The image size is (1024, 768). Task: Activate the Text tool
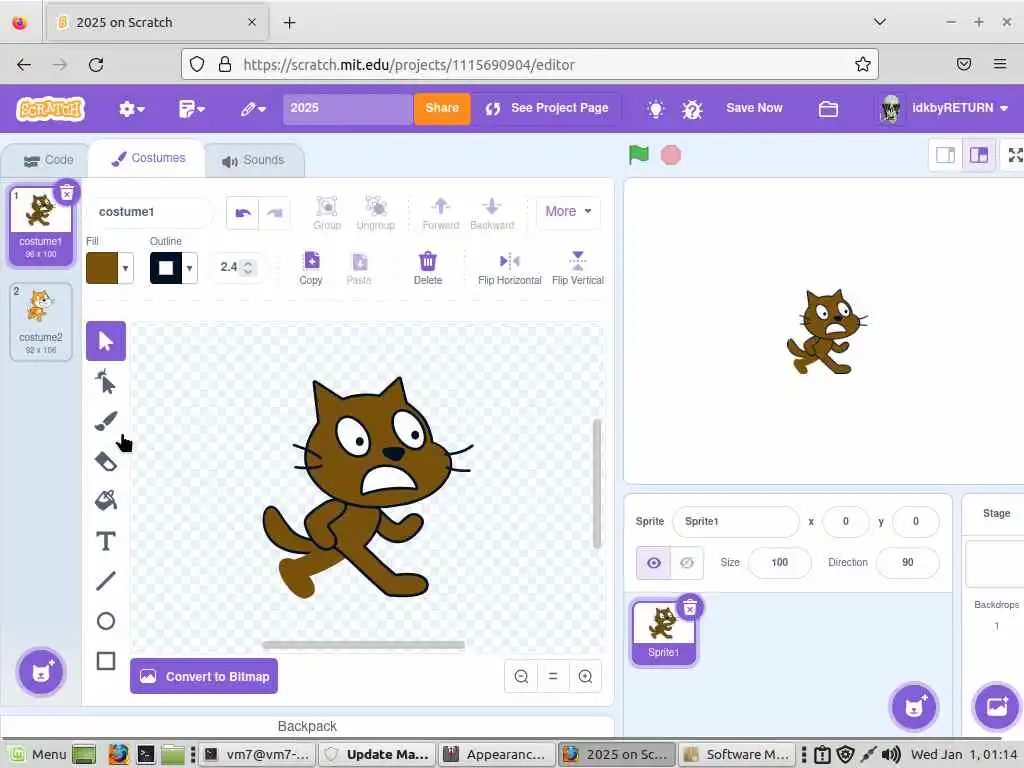coord(106,541)
